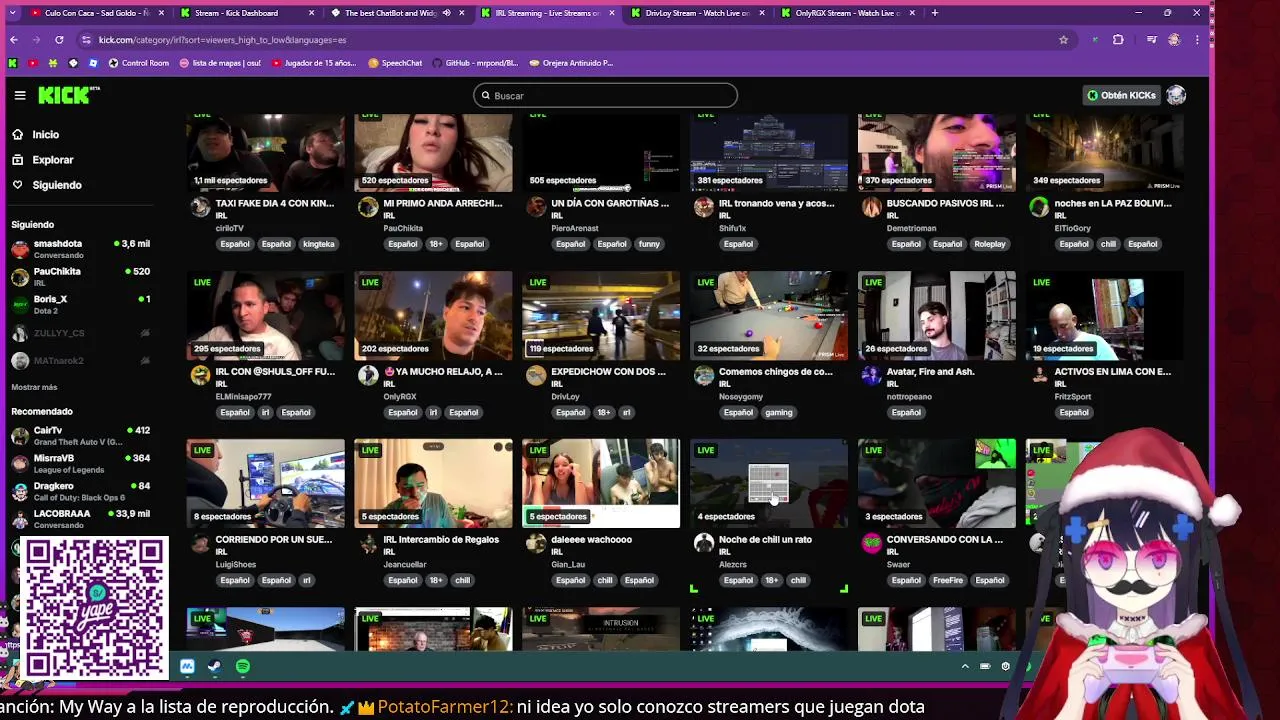Open the Chrome profile avatar
The width and height of the screenshot is (1280, 720).
click(1174, 40)
